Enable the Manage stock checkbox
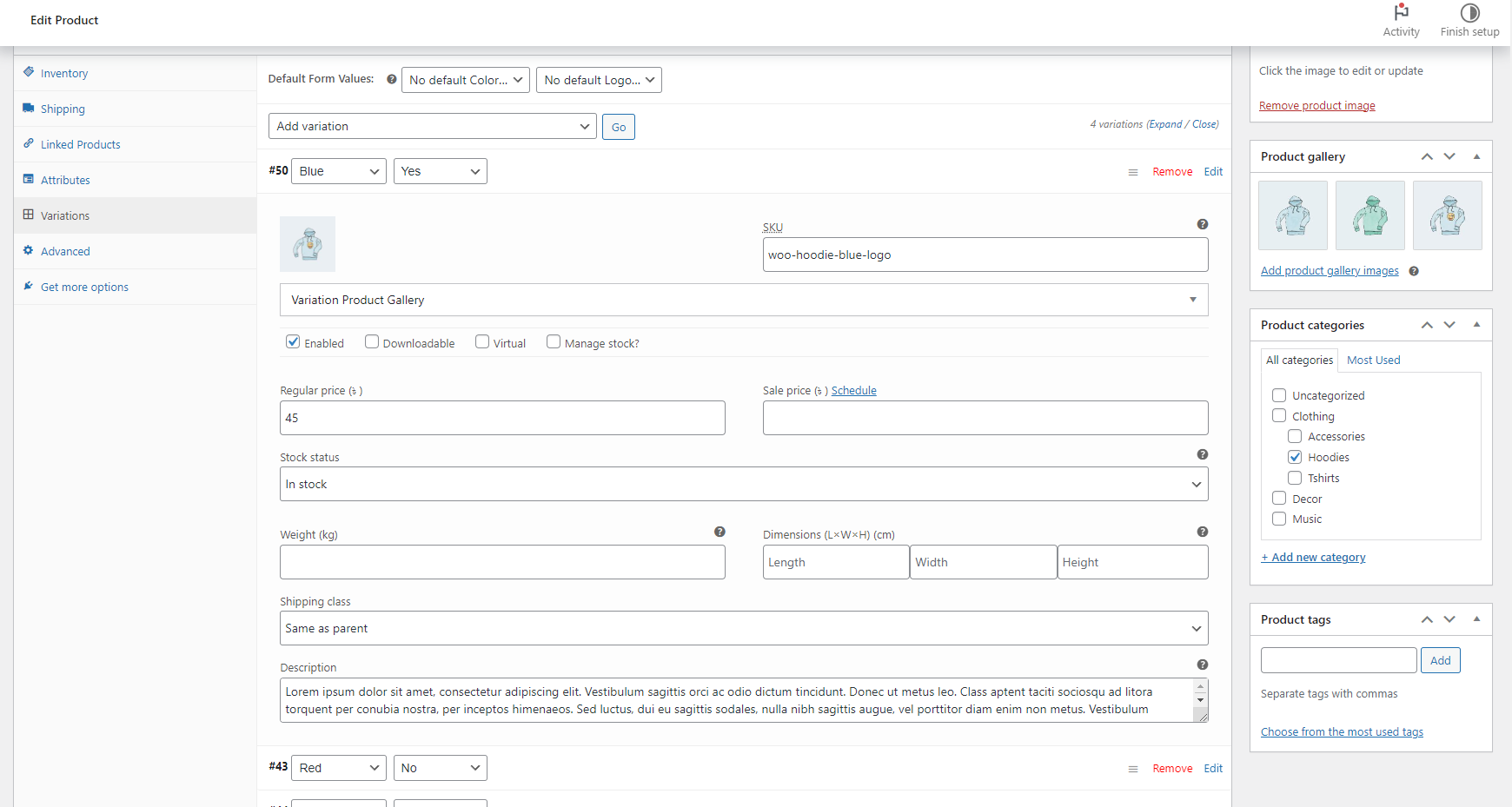This screenshot has width=1512, height=807. [x=554, y=341]
